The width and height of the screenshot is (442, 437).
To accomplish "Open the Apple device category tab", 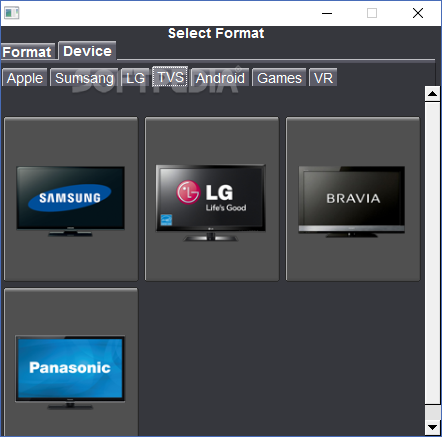I will 25,78.
